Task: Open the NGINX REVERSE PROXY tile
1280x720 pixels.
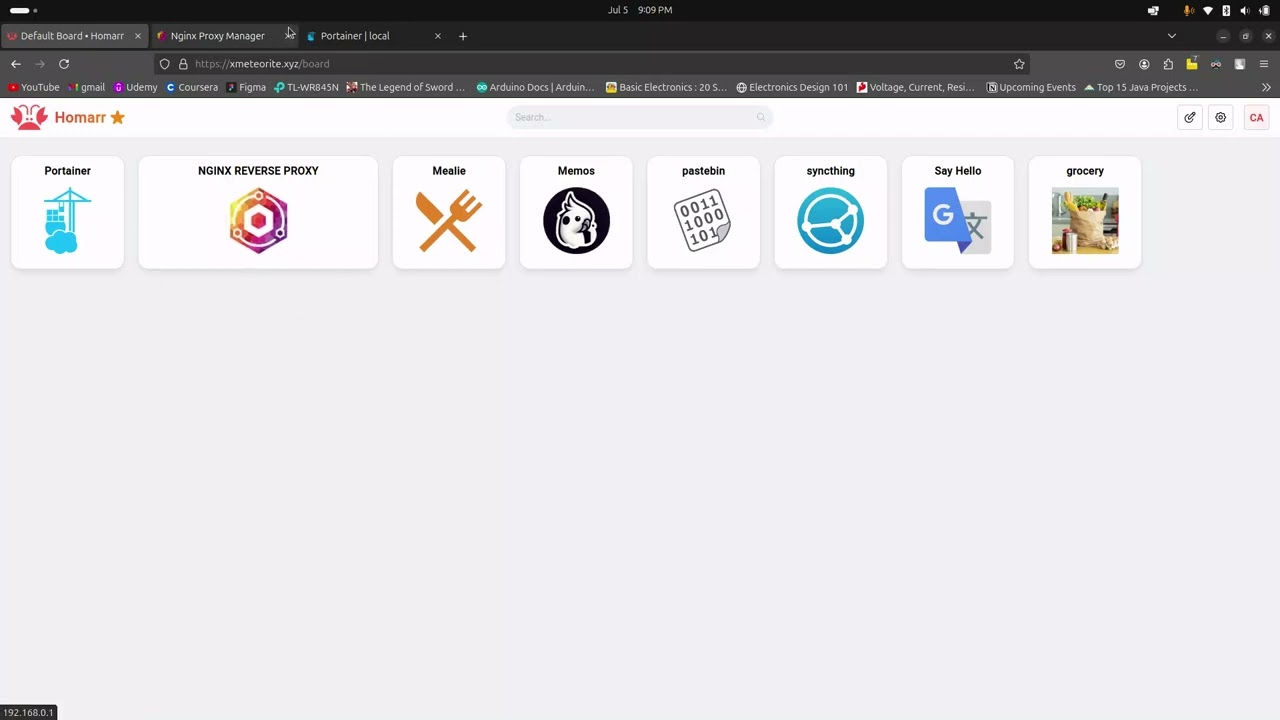Action: [x=258, y=212]
